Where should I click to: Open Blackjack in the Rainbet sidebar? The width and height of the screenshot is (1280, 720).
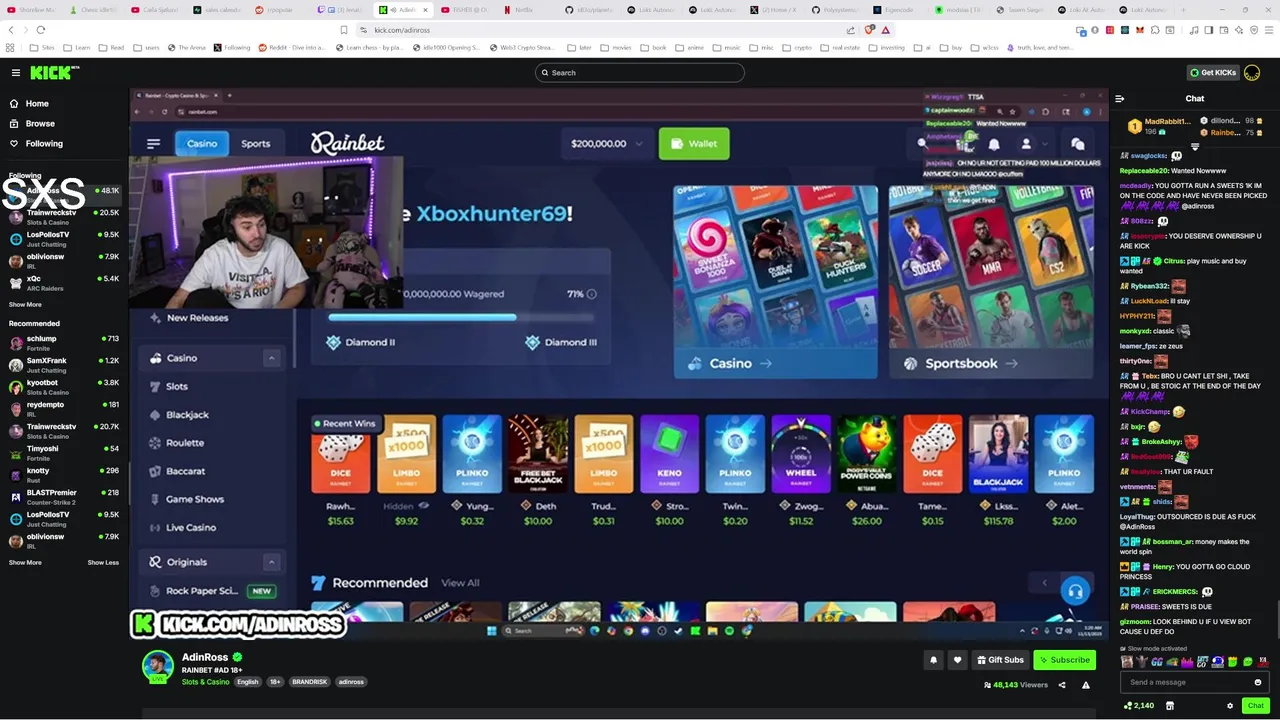(x=187, y=414)
